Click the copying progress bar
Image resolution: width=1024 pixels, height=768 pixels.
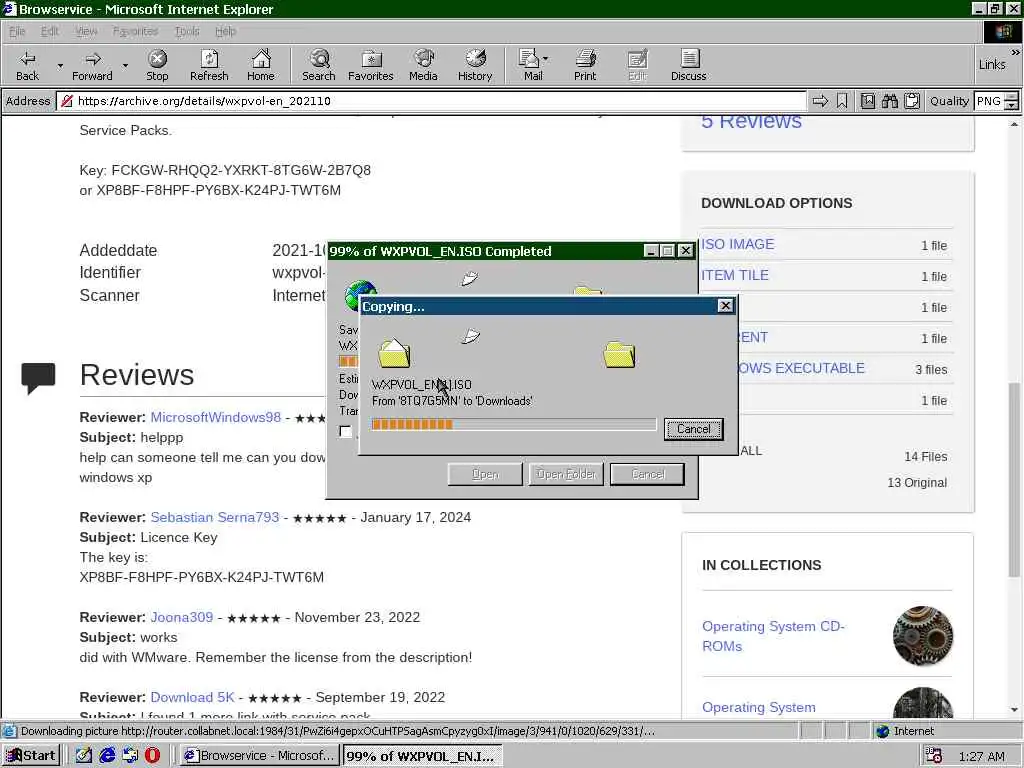tap(513, 424)
